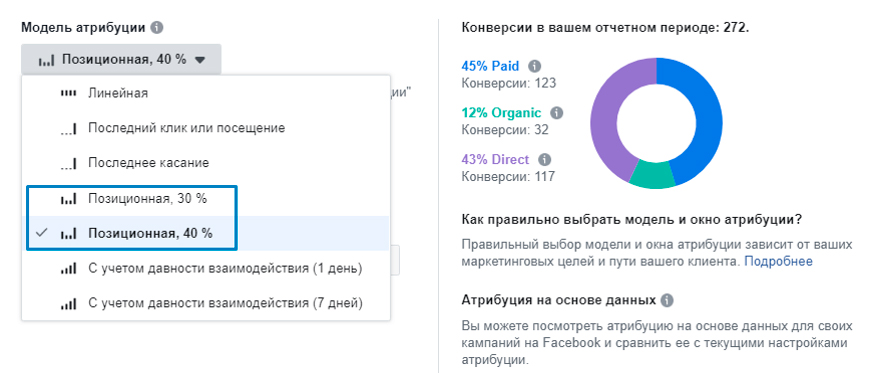Click info icon beside Атрибуция на основе данных
This screenshot has height=373, width=871.
(x=667, y=301)
